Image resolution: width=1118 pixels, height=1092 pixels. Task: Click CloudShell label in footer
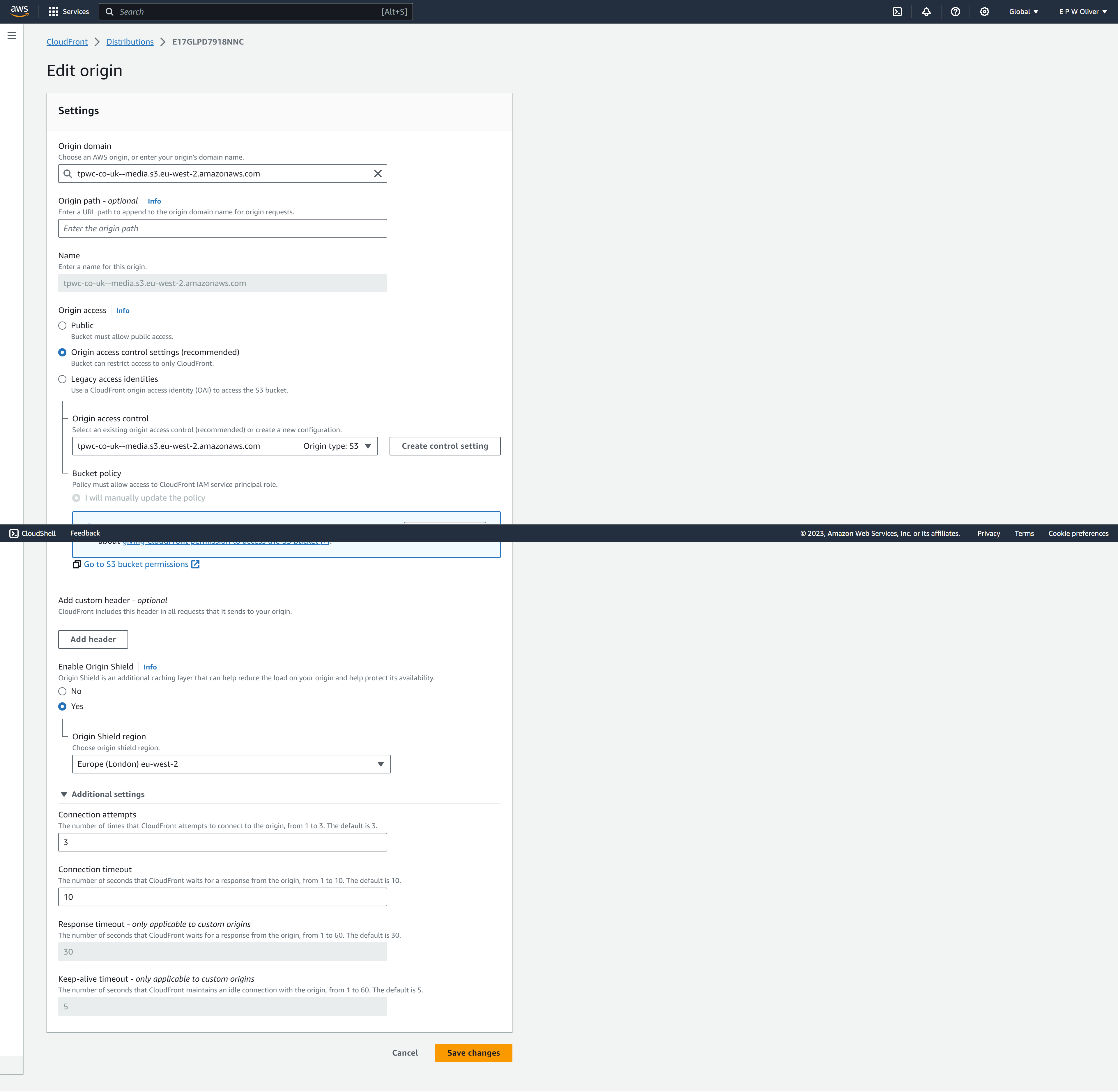(38, 533)
